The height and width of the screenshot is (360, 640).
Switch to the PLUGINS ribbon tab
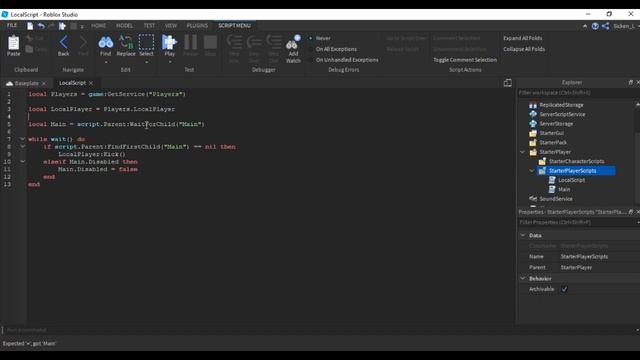tap(197, 25)
